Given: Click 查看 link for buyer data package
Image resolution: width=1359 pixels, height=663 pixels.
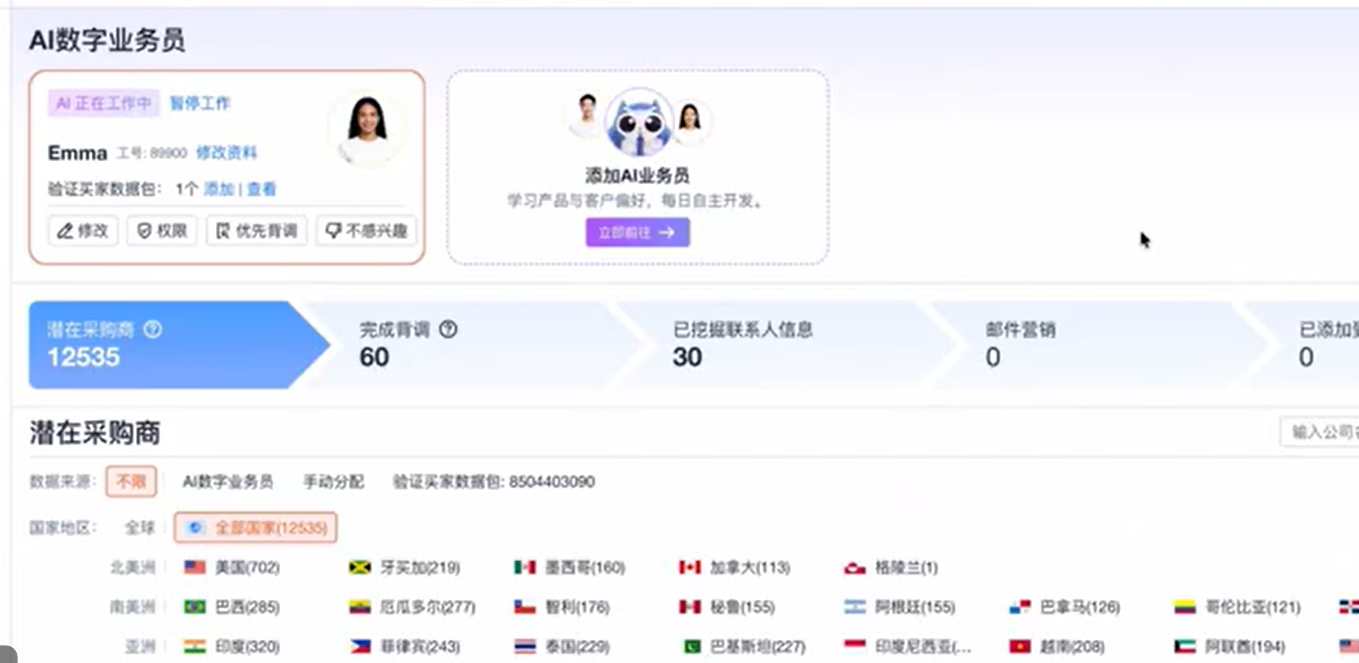Looking at the screenshot, I should pos(261,189).
